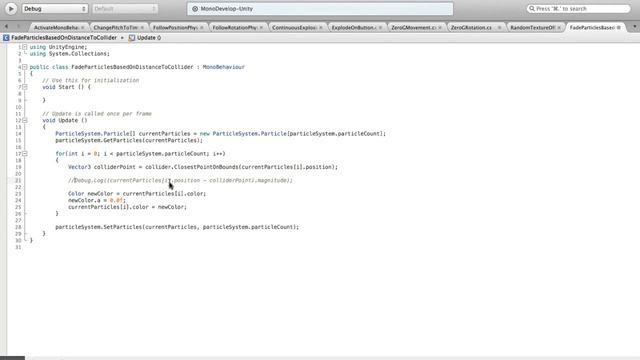Click 'Update is called once per frame' comment

(97, 113)
